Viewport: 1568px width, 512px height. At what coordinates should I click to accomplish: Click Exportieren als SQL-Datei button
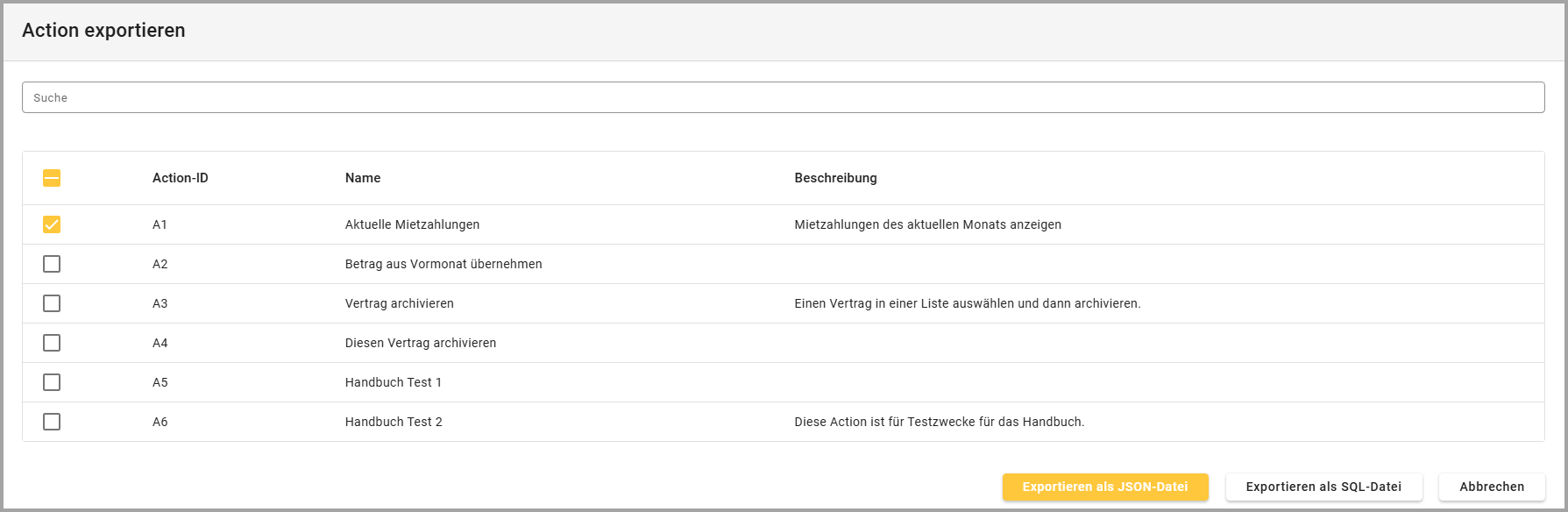[x=1323, y=487]
